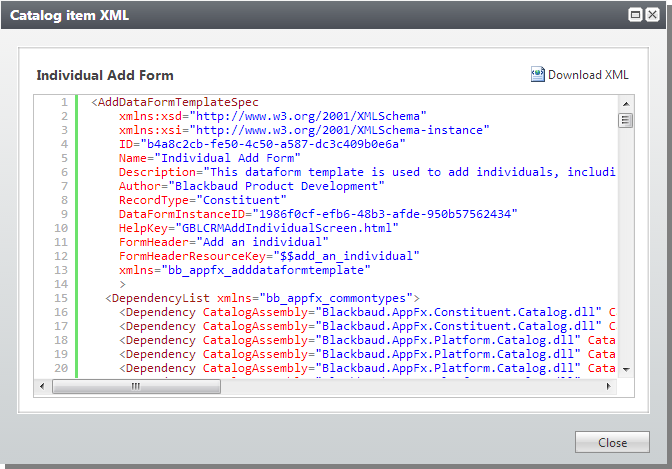Image resolution: width=672 pixels, height=469 pixels.
Task: Click the Dependency entry on line 18
Action: click(367, 340)
